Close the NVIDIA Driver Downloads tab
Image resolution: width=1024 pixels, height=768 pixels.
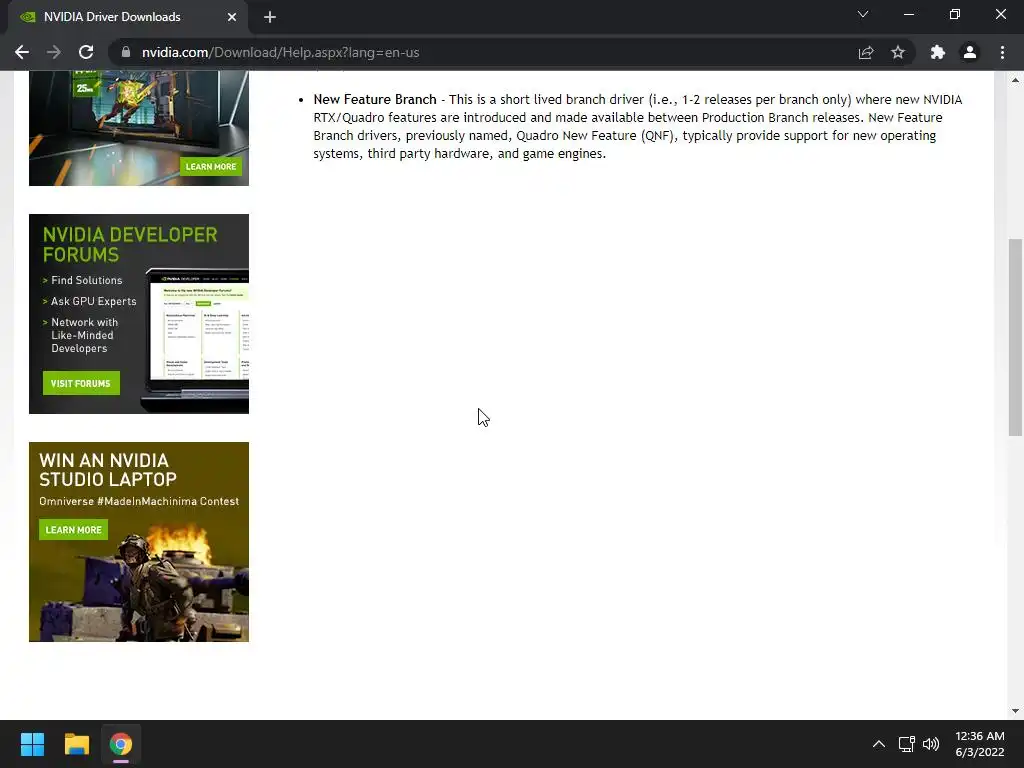pyautogui.click(x=232, y=17)
